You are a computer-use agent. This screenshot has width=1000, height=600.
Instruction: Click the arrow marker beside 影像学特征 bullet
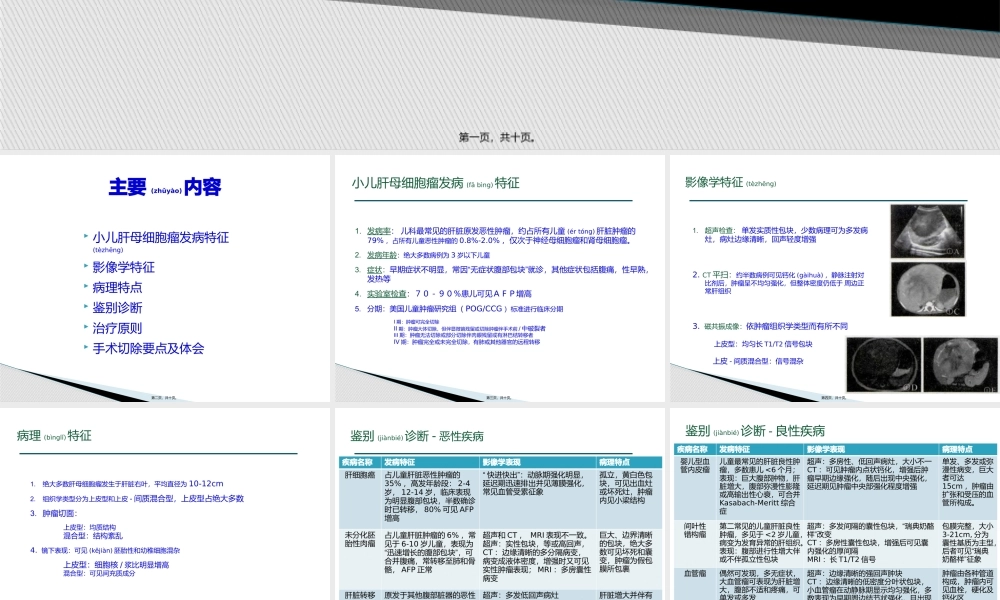(84, 267)
